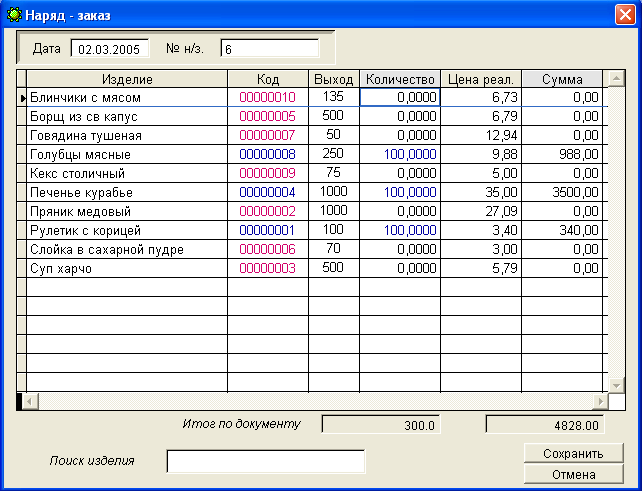
Task: Close the Наряд - заказ window
Action: (624, 14)
